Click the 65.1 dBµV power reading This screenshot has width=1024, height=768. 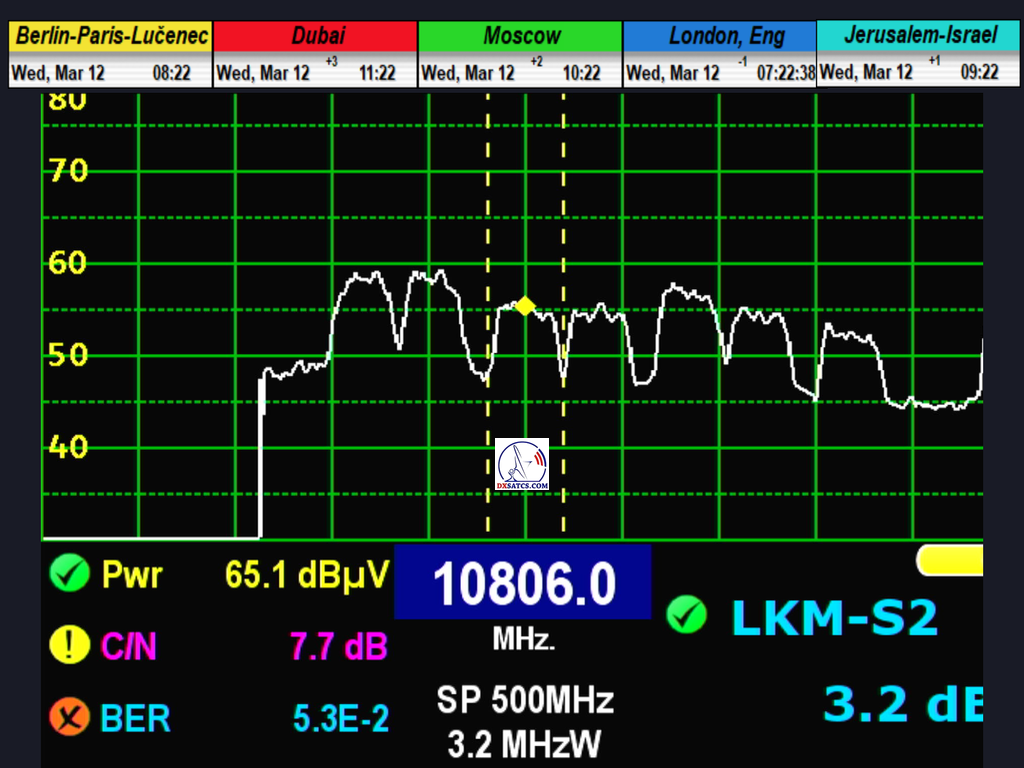[x=307, y=575]
